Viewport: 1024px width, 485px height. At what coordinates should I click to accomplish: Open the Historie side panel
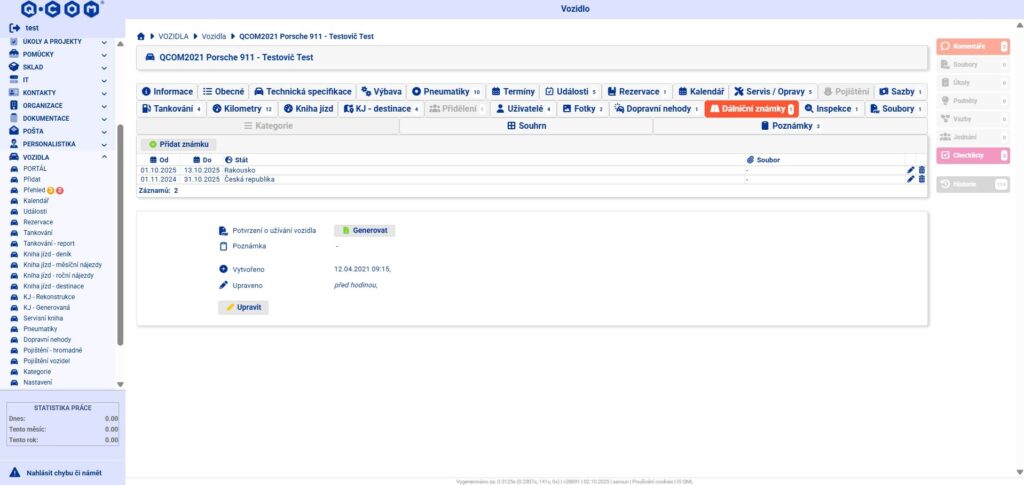coord(972,184)
